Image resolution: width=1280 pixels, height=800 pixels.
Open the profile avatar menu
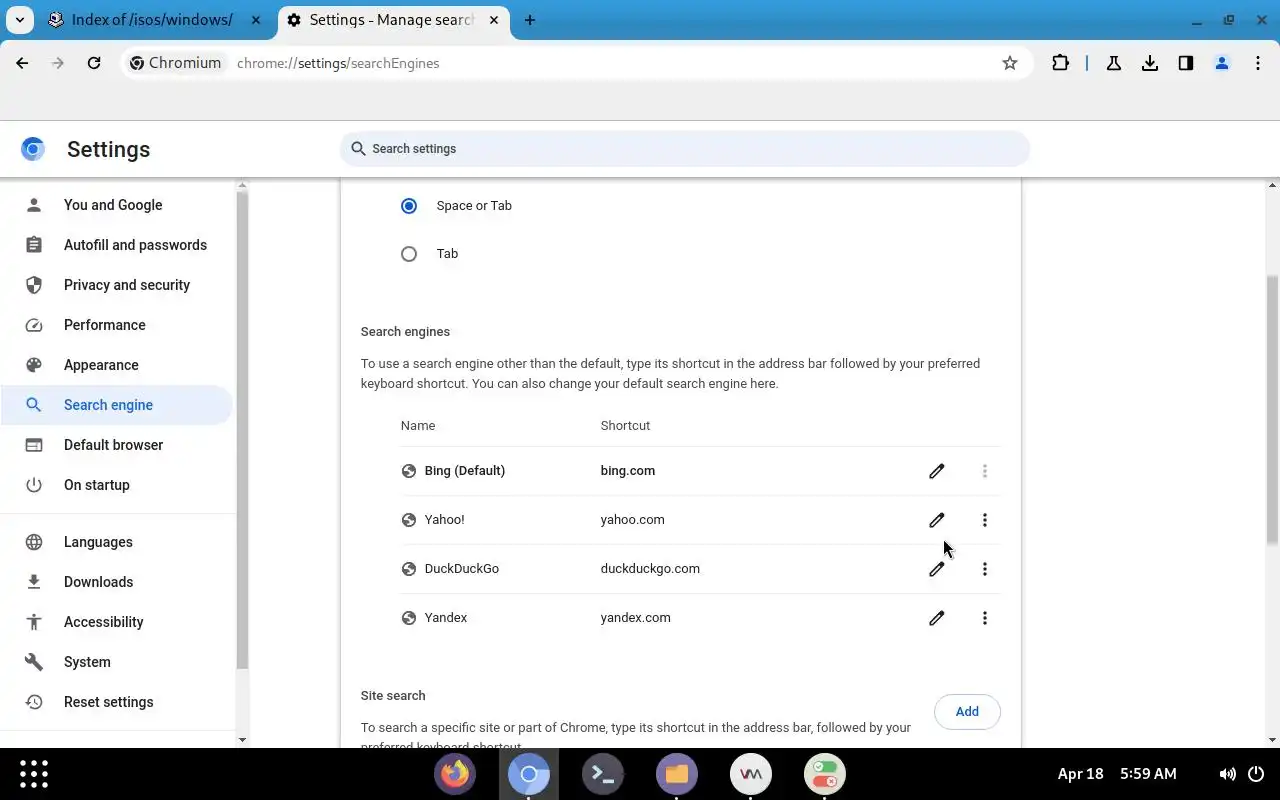click(1222, 63)
